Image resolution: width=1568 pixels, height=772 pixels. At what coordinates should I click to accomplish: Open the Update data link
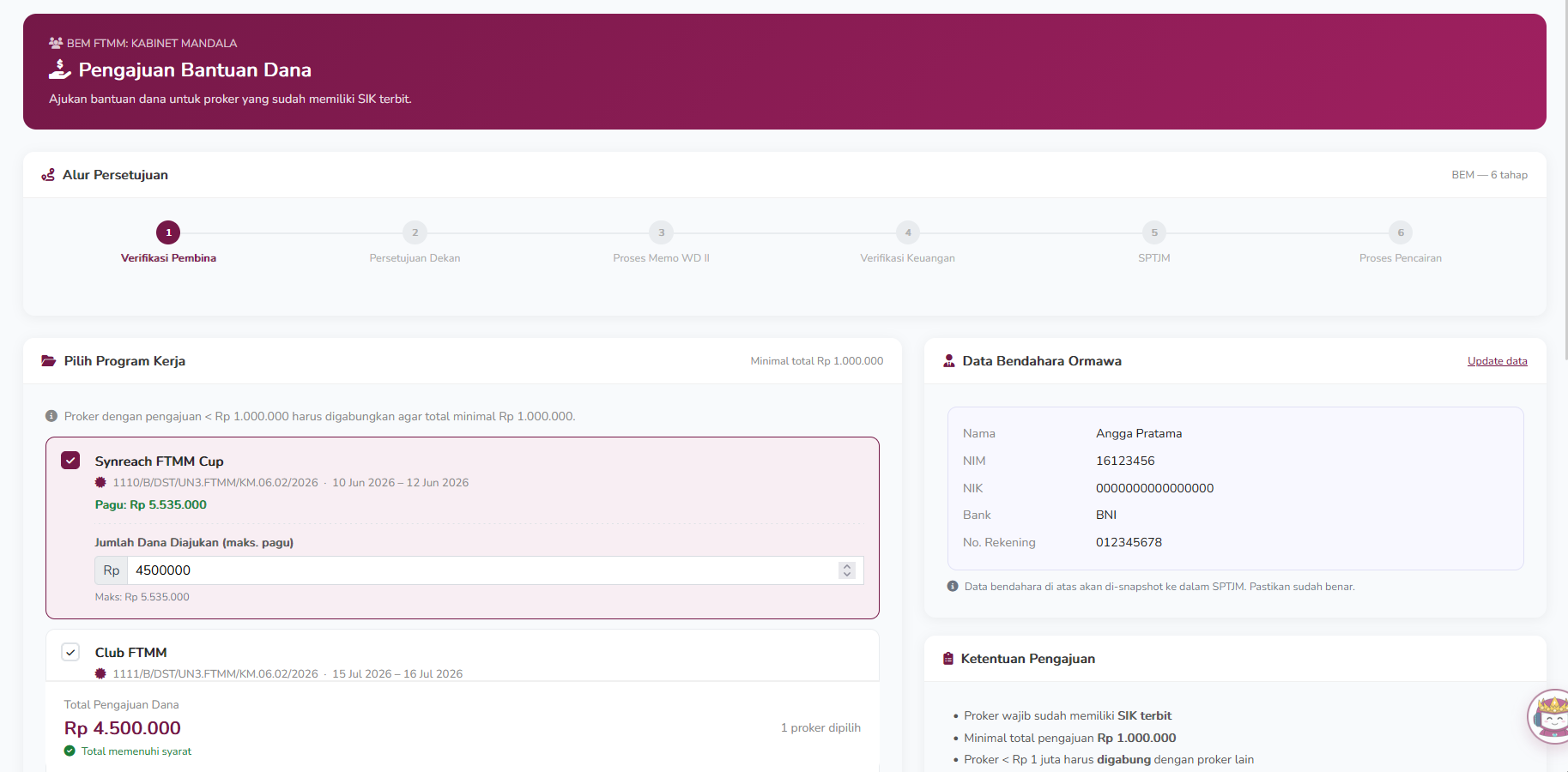click(x=1497, y=361)
